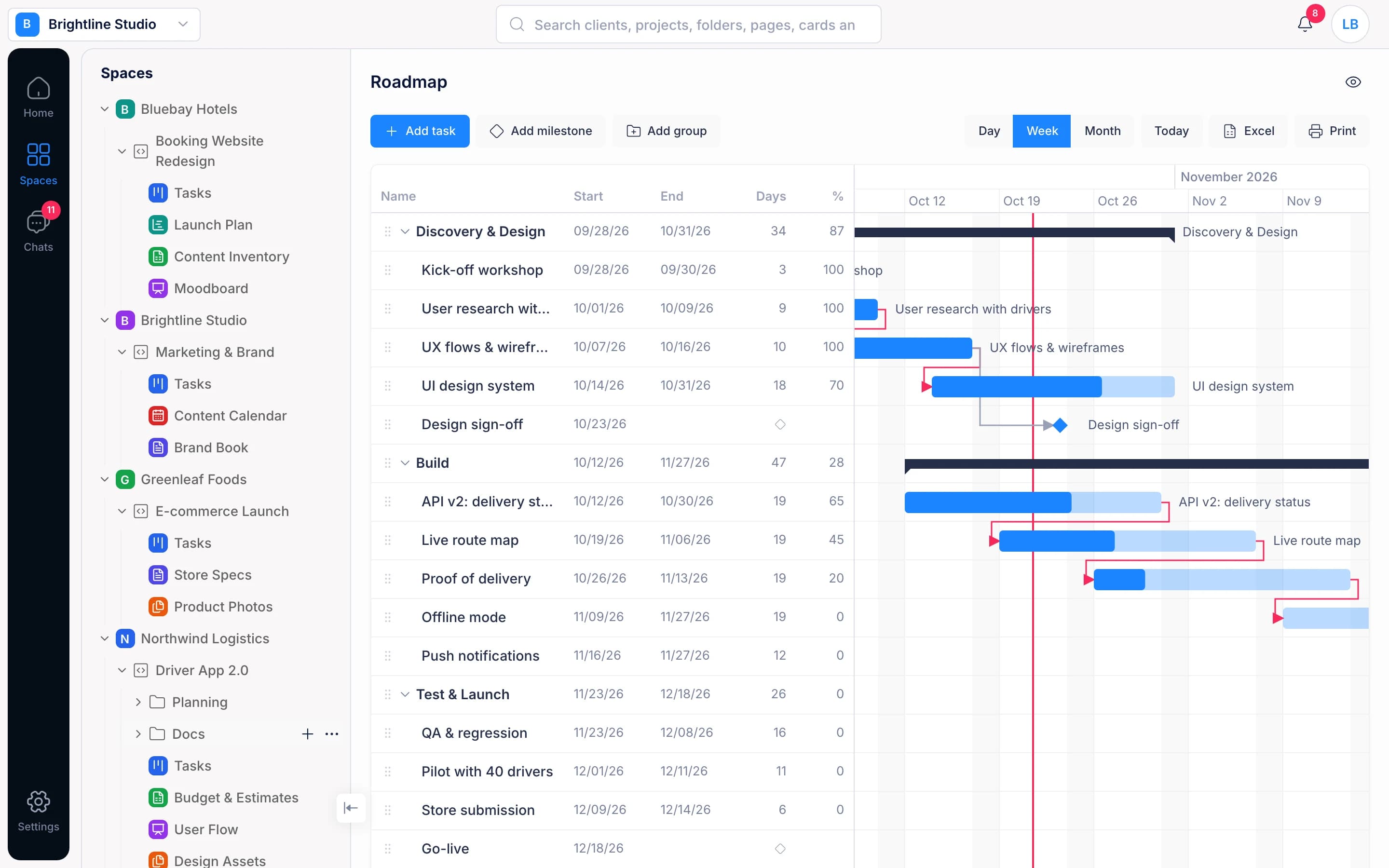This screenshot has width=1389, height=868.
Task: Export roadmap to Excel
Action: 1248,131
